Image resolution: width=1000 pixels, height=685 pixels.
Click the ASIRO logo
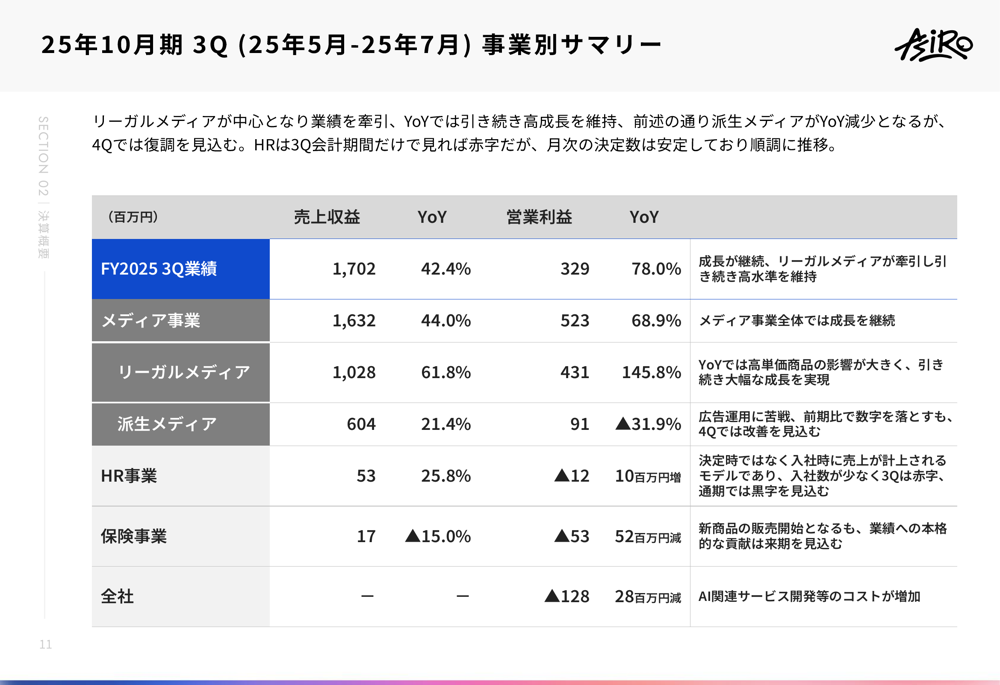[x=932, y=46]
